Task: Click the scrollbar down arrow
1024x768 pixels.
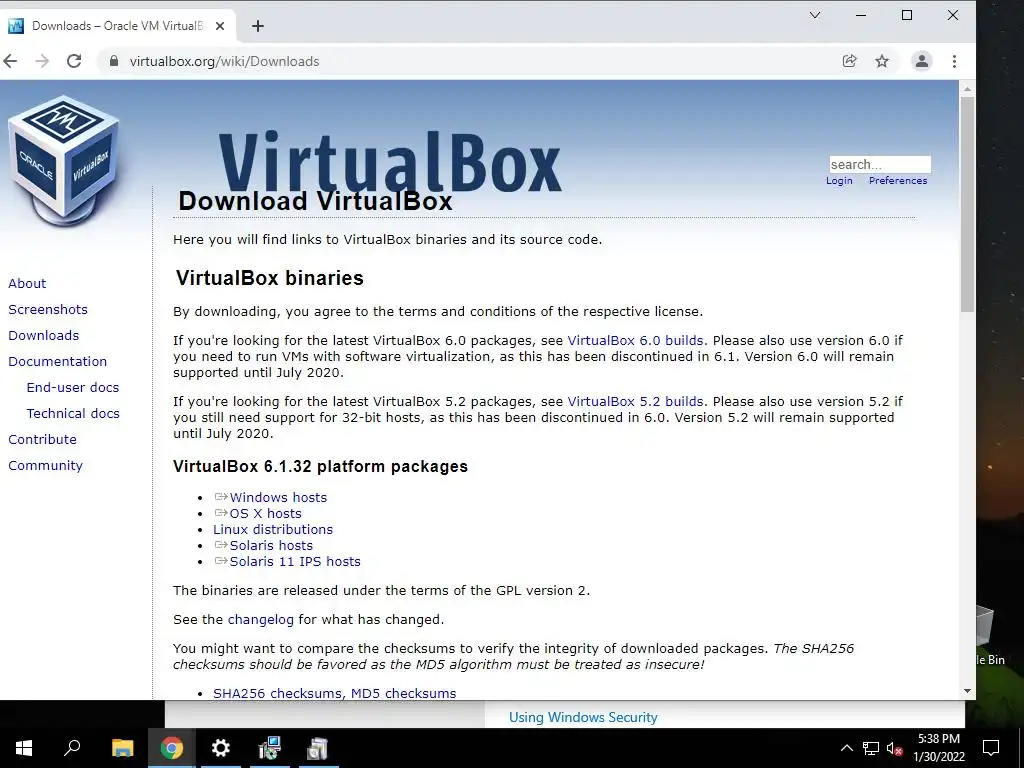Action: [x=967, y=691]
